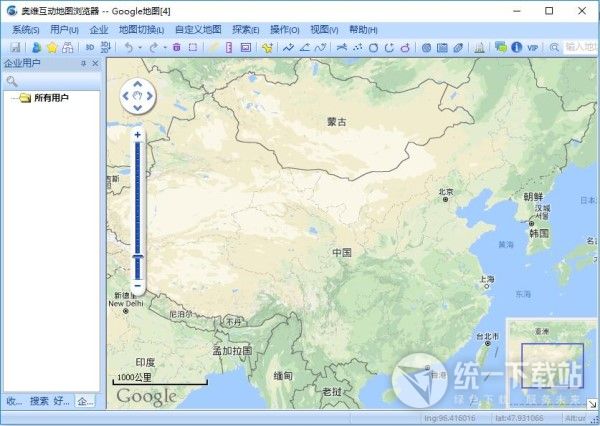Click the round globe grid icon
600x426 pixels.
tap(427, 47)
